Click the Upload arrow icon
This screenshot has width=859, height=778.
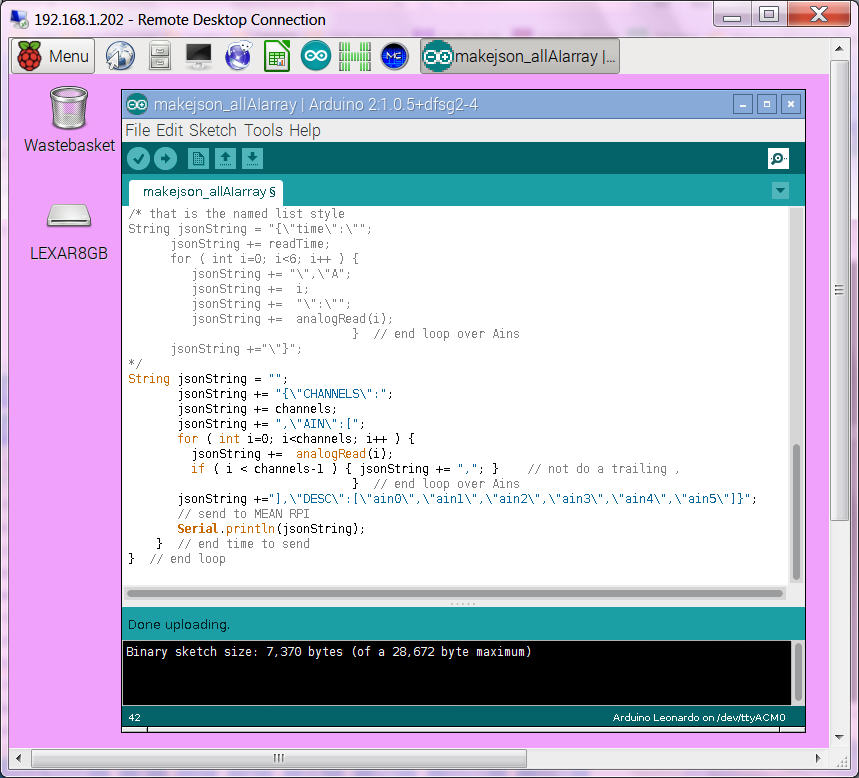[165, 158]
